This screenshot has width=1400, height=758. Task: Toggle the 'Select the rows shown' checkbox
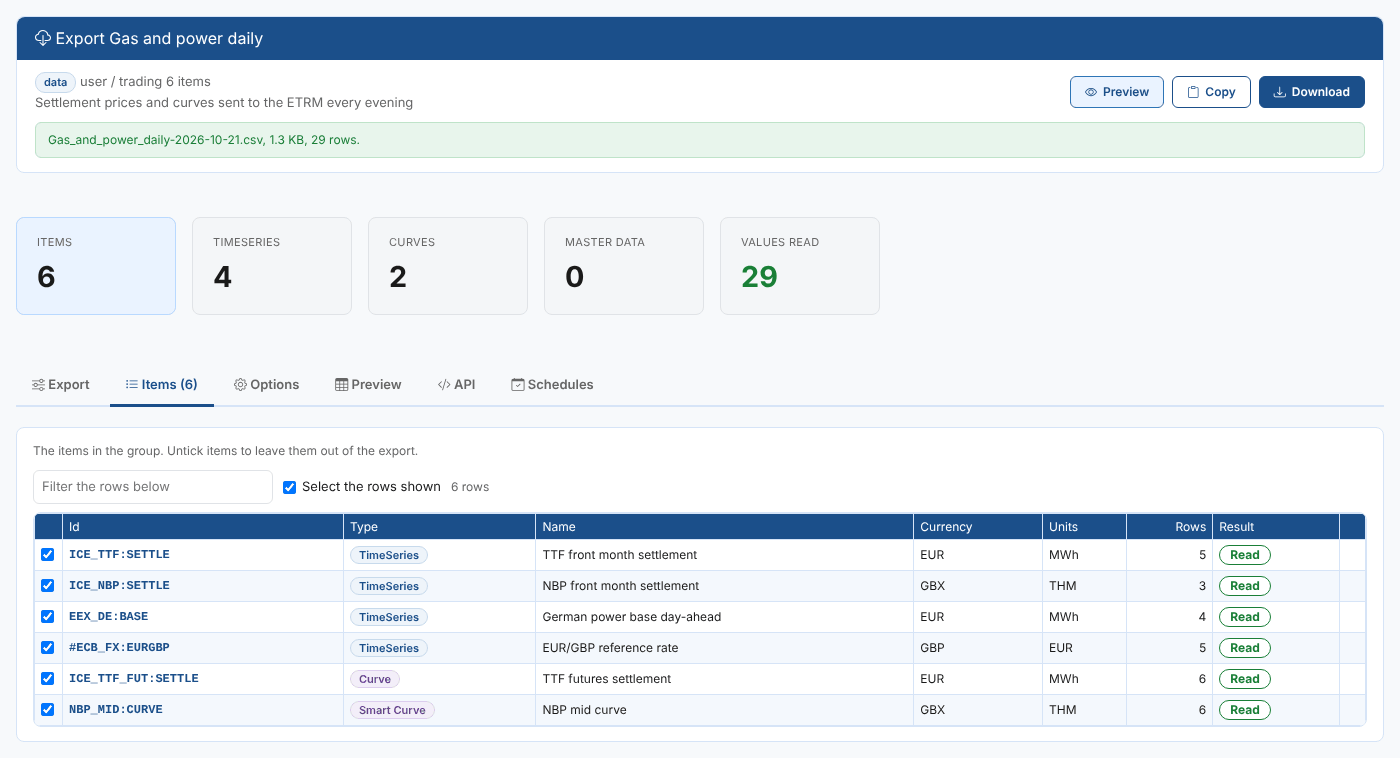coord(290,487)
